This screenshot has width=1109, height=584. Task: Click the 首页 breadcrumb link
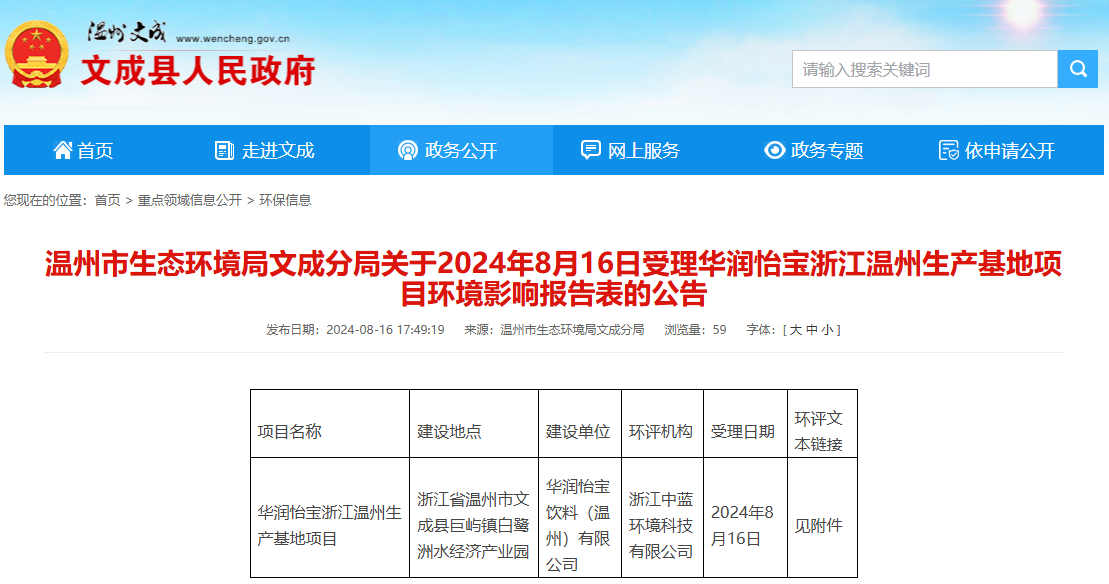click(x=107, y=200)
